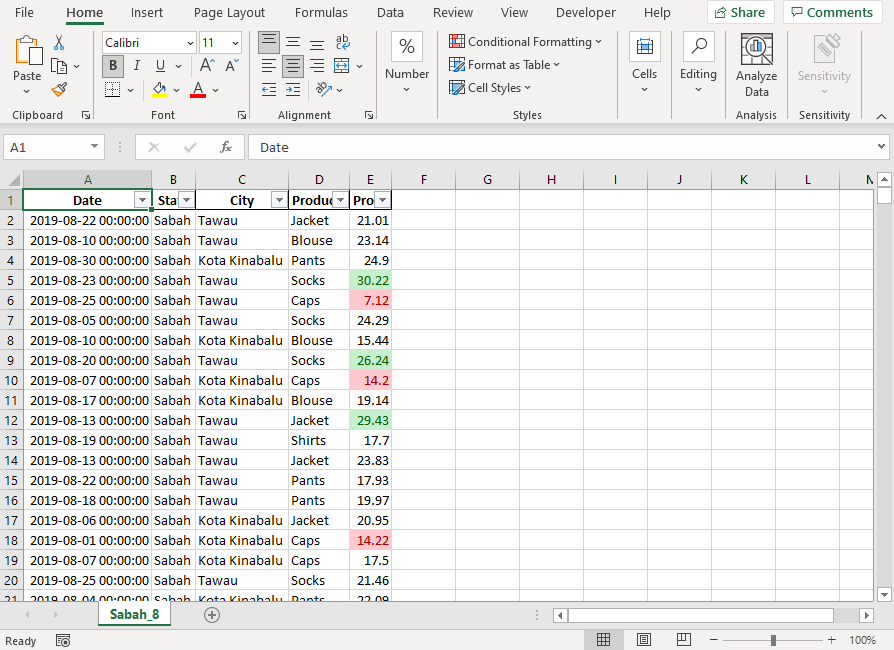Add a new sheet with plus button
This screenshot has width=894, height=650.
coord(211,615)
